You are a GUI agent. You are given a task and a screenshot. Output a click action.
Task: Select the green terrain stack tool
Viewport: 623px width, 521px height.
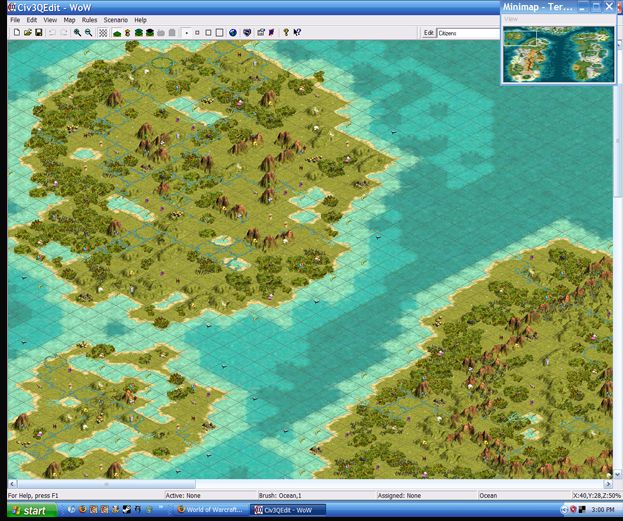[x=139, y=33]
